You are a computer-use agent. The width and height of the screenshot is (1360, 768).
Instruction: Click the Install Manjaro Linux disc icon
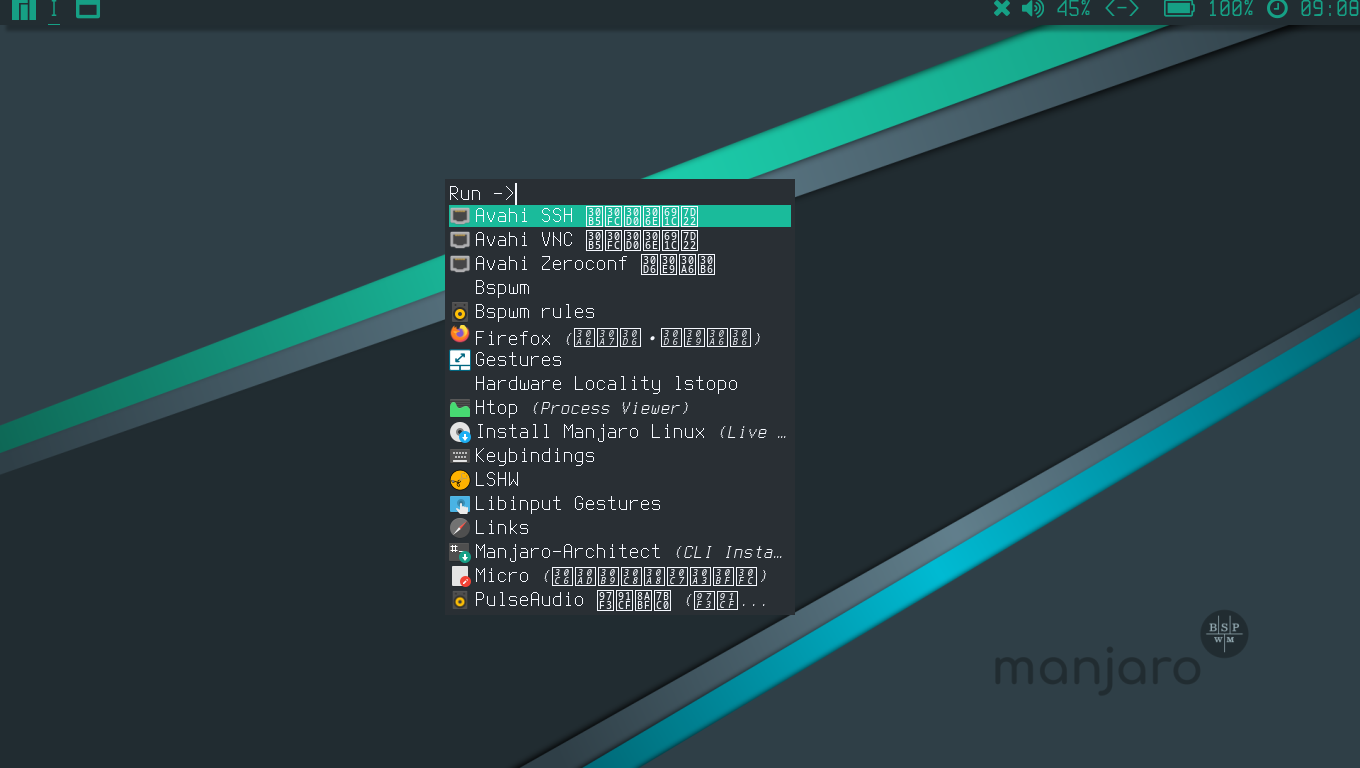pyautogui.click(x=460, y=432)
